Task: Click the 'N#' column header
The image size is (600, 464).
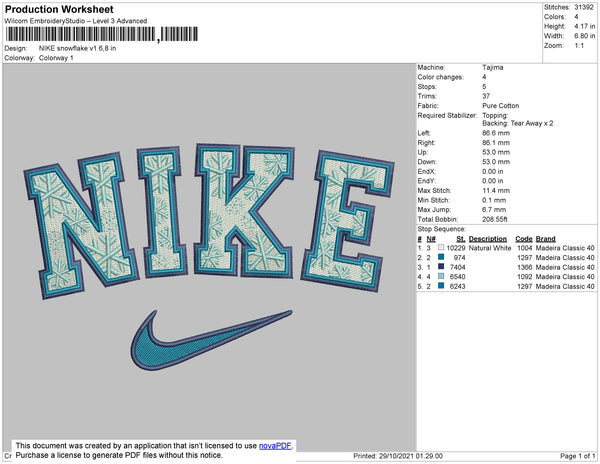Action: (431, 239)
